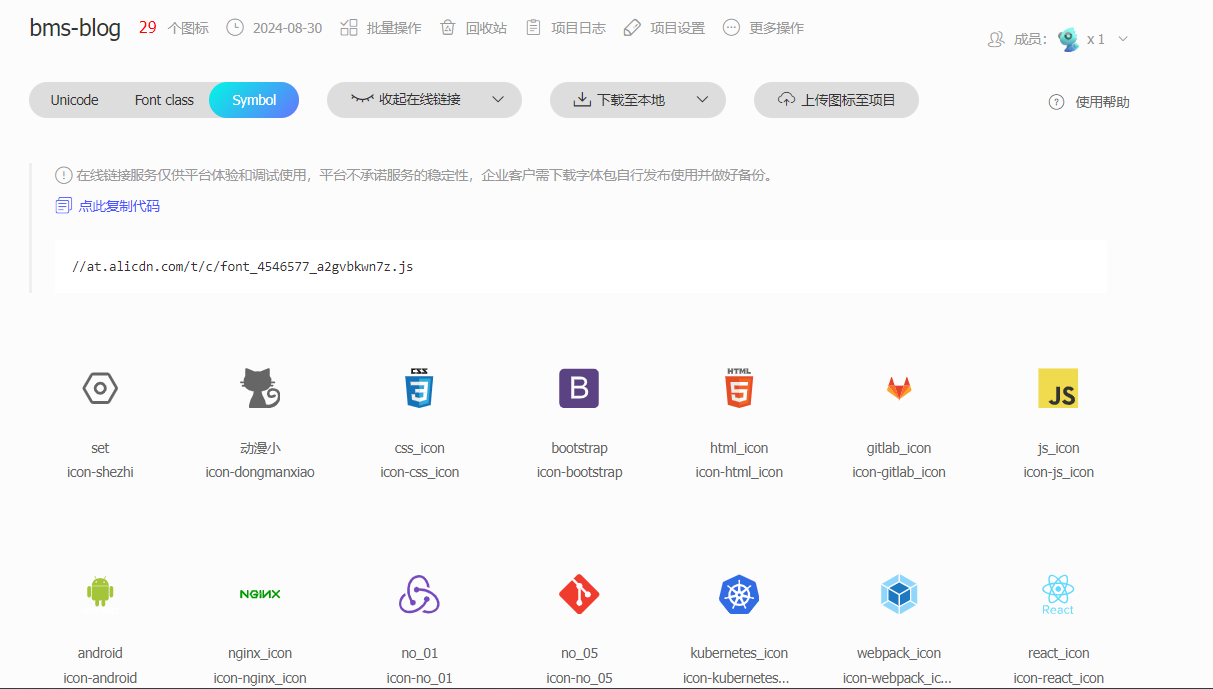Click the bootstrap icon thumbnail

click(x=578, y=388)
